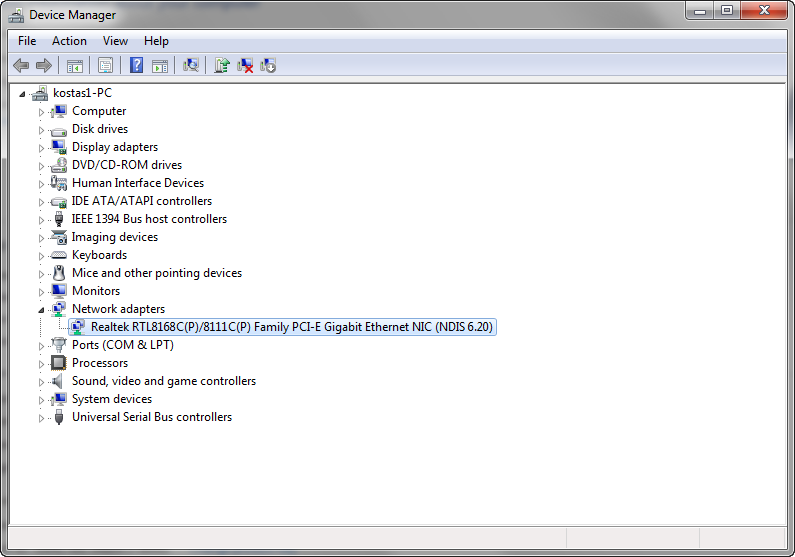The width and height of the screenshot is (795, 557).
Task: Click the Disable device toolbar icon
Action: (268, 65)
